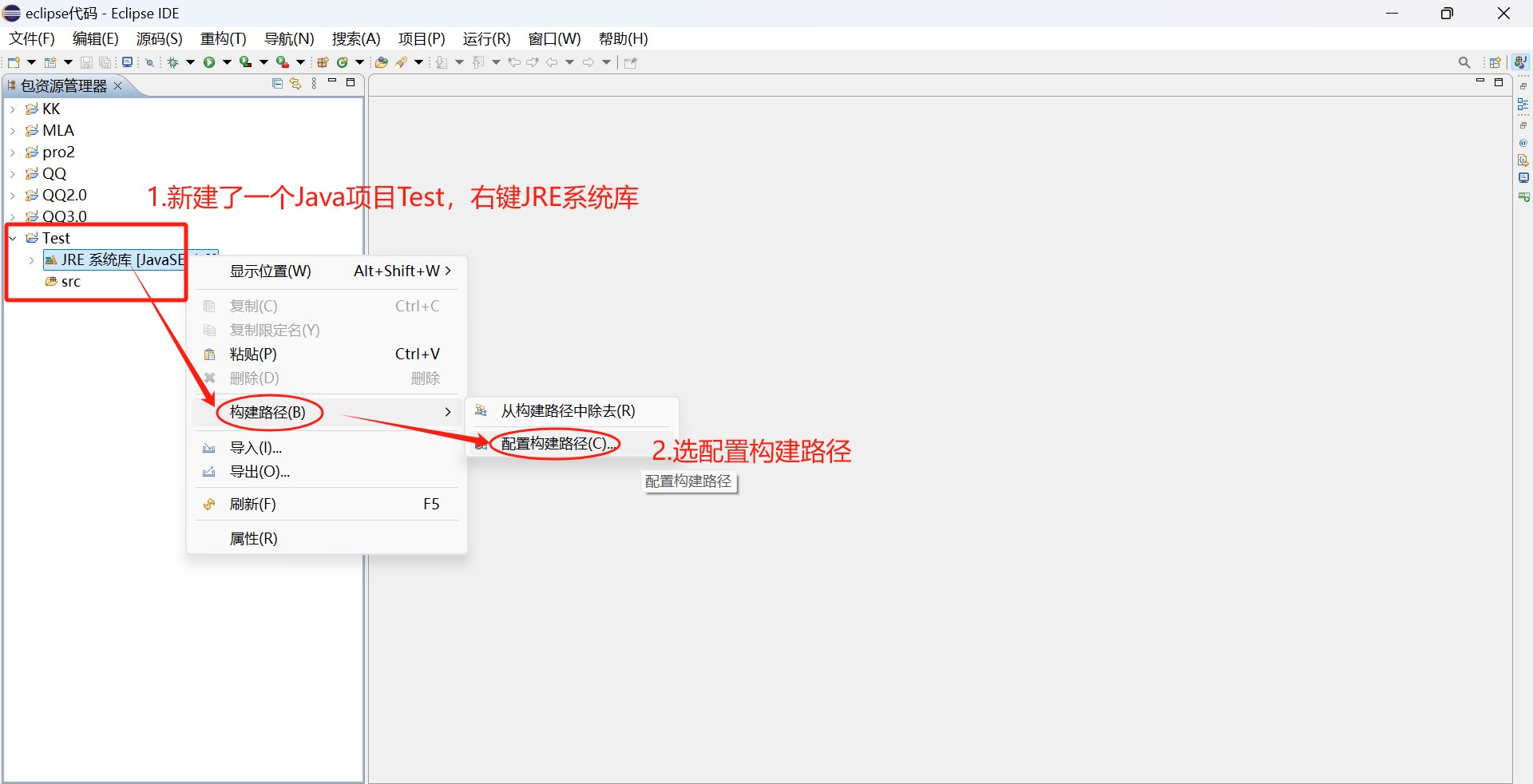Click the Save toolbar icon
The height and width of the screenshot is (784, 1533).
click(86, 62)
